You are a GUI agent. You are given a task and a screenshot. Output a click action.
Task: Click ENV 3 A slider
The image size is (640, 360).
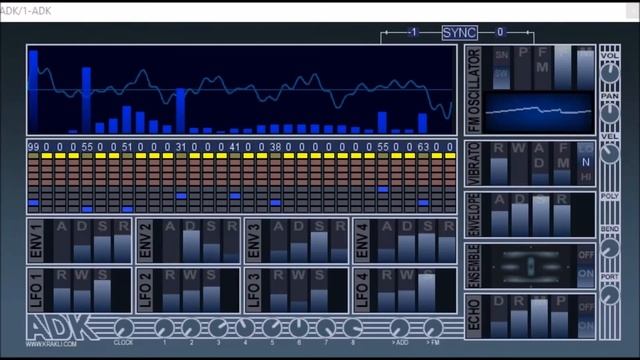coord(279,241)
